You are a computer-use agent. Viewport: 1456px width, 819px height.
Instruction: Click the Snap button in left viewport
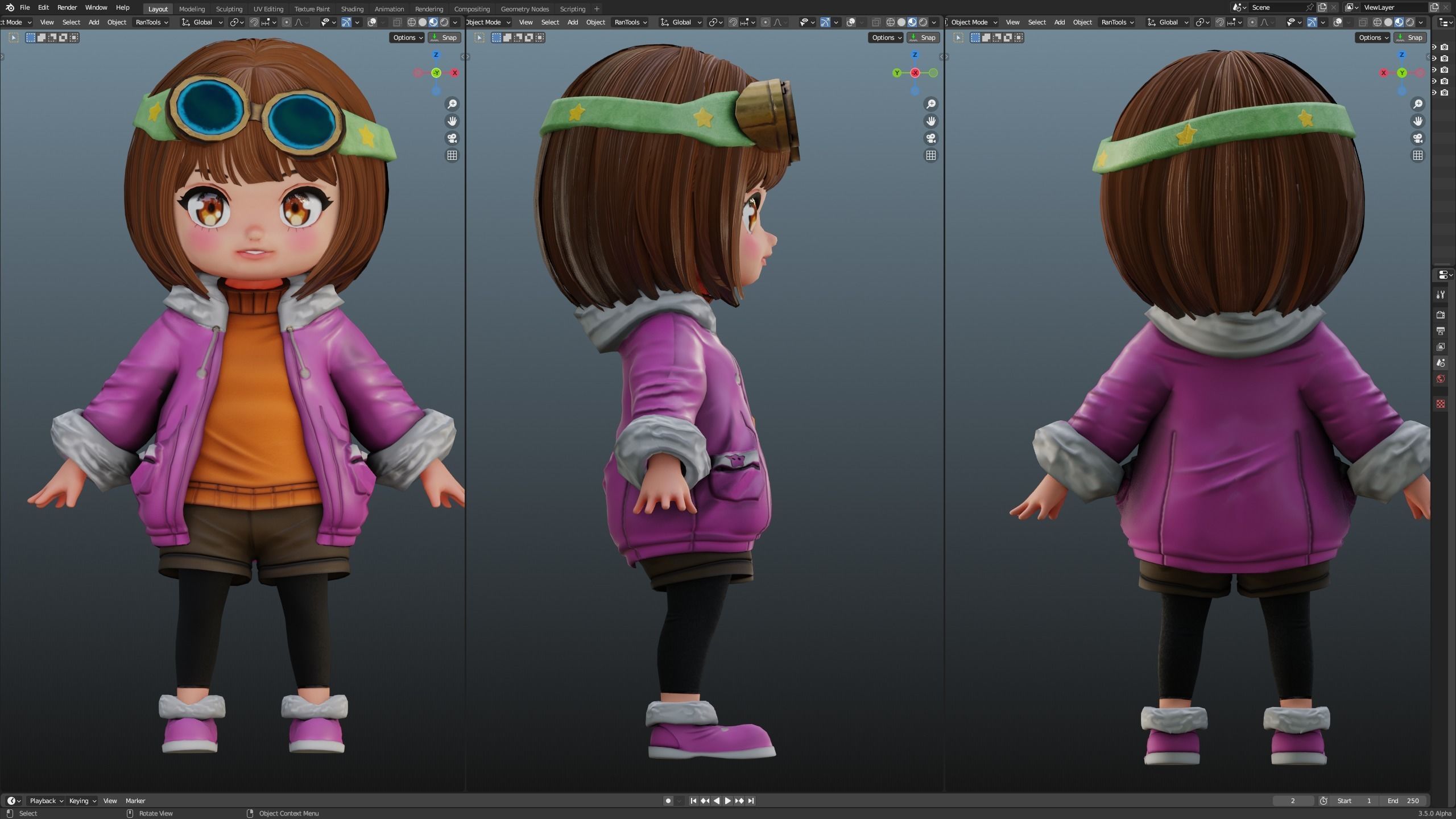[444, 38]
